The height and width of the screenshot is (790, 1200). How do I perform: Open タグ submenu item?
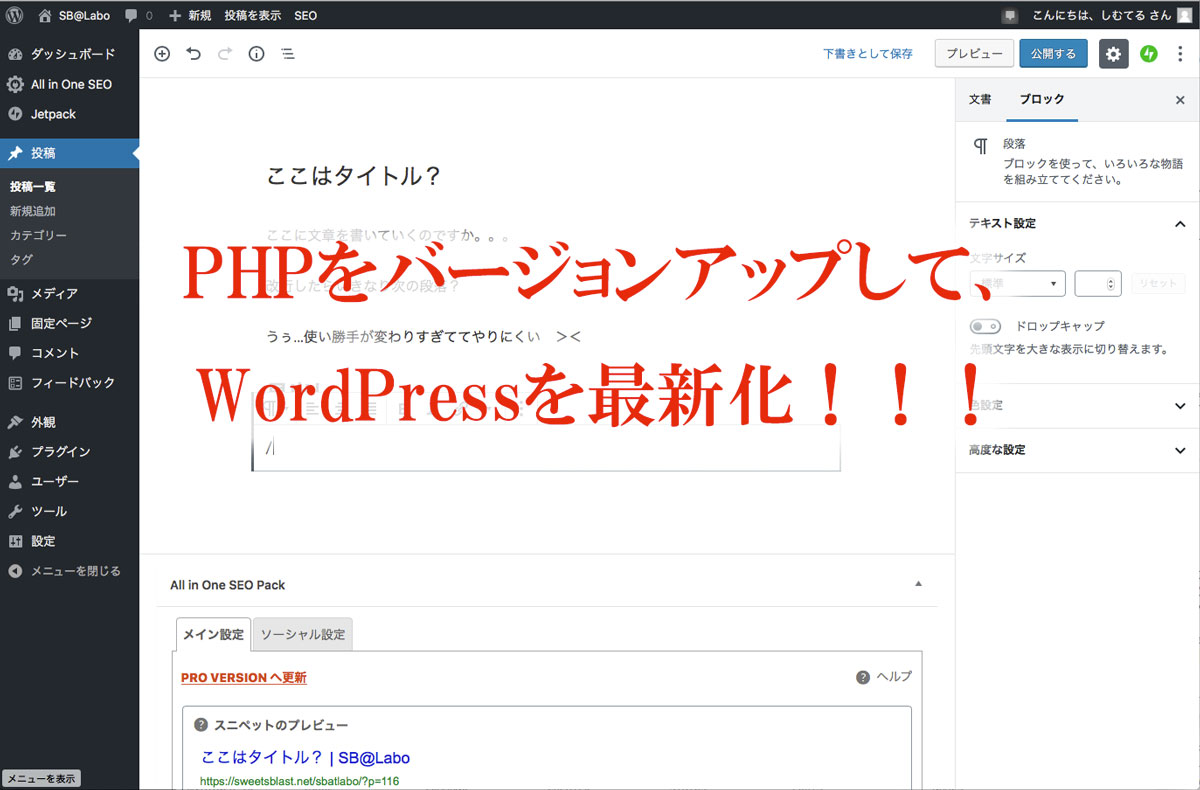[21, 259]
